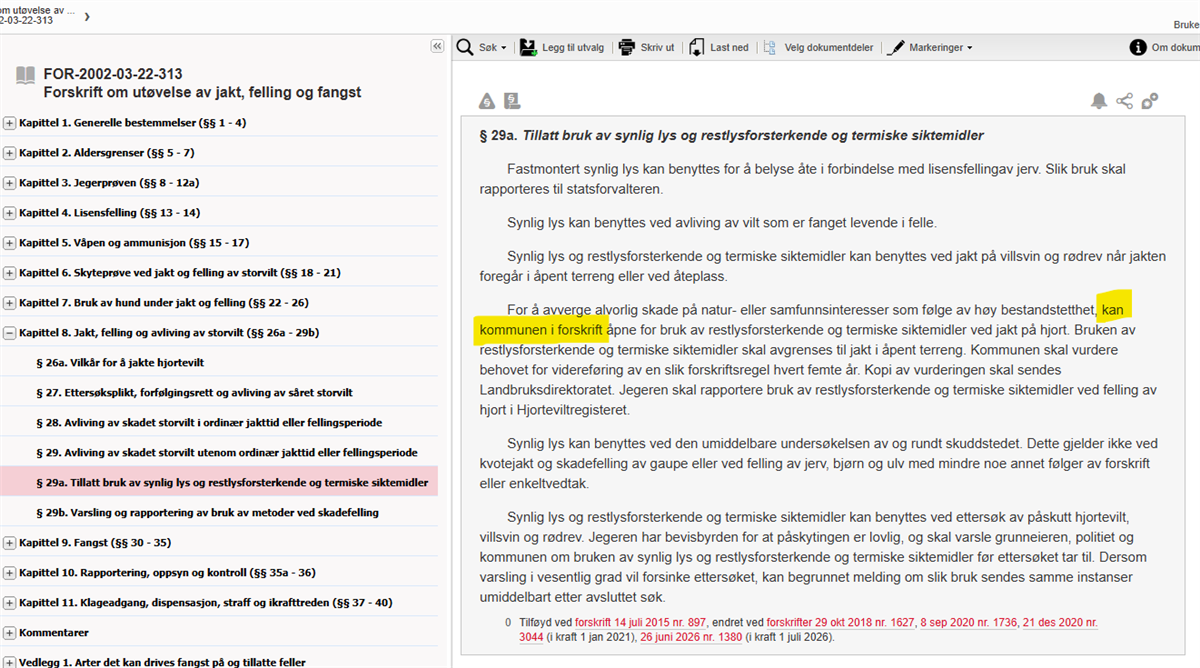Collapse Kapittel 8 tree node

click(10, 333)
